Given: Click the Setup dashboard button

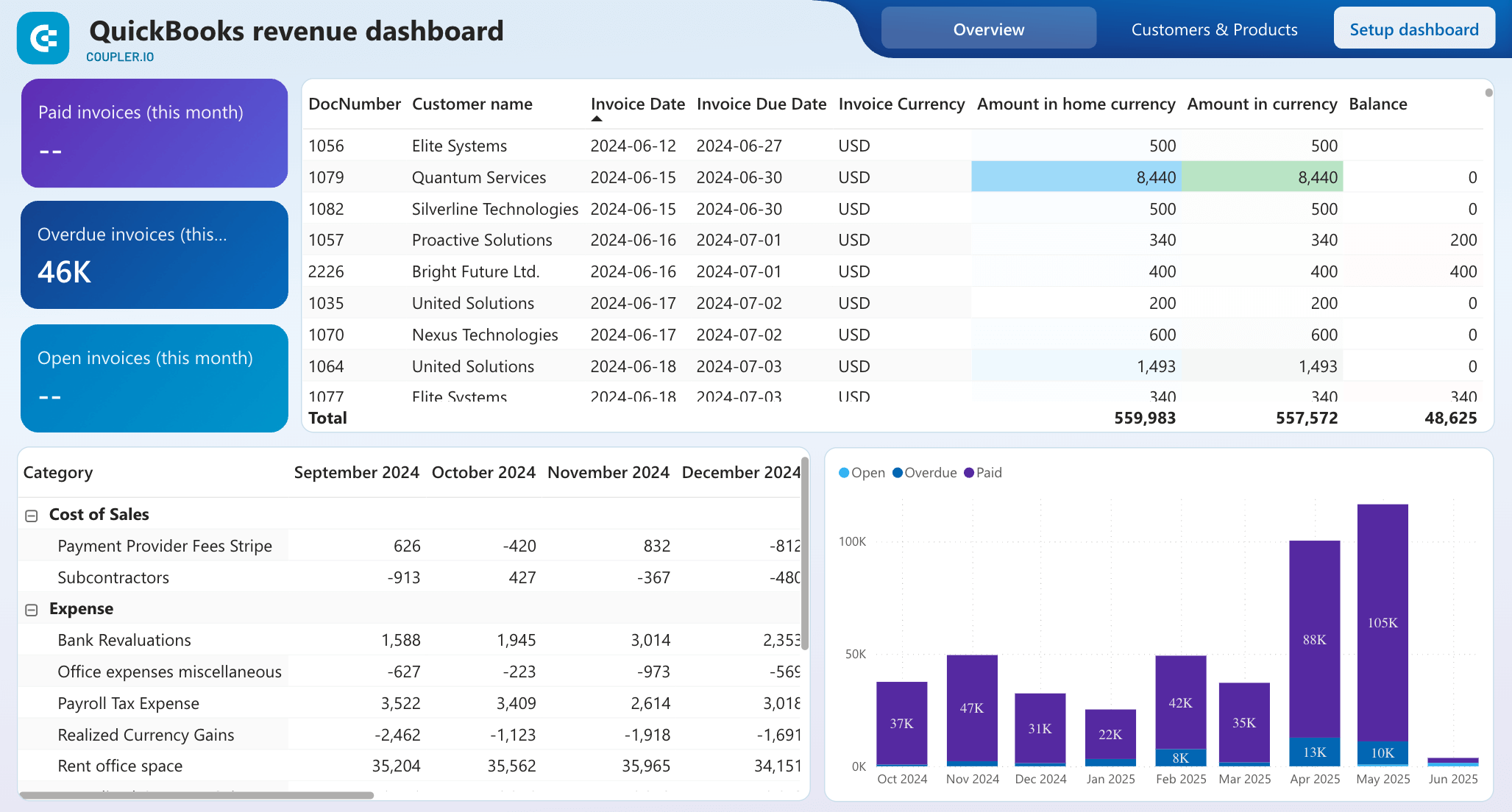Looking at the screenshot, I should [1414, 29].
